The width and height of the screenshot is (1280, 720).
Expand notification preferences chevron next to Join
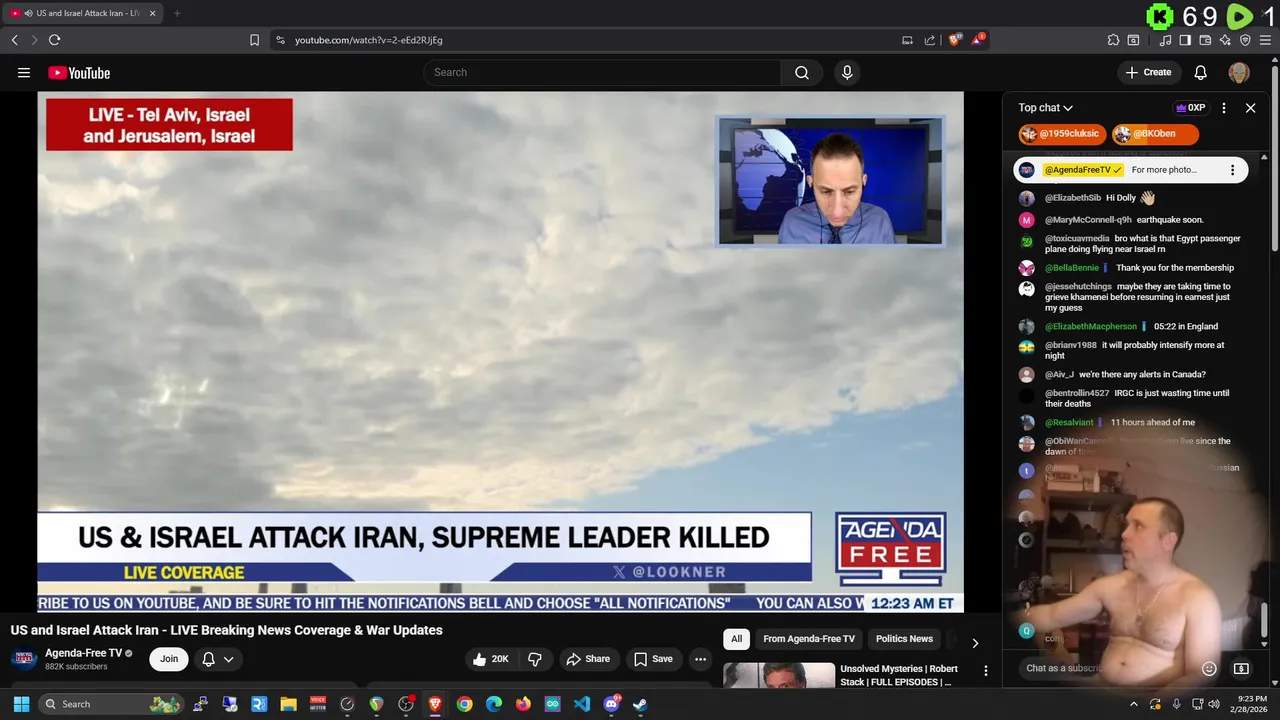[x=228, y=659]
